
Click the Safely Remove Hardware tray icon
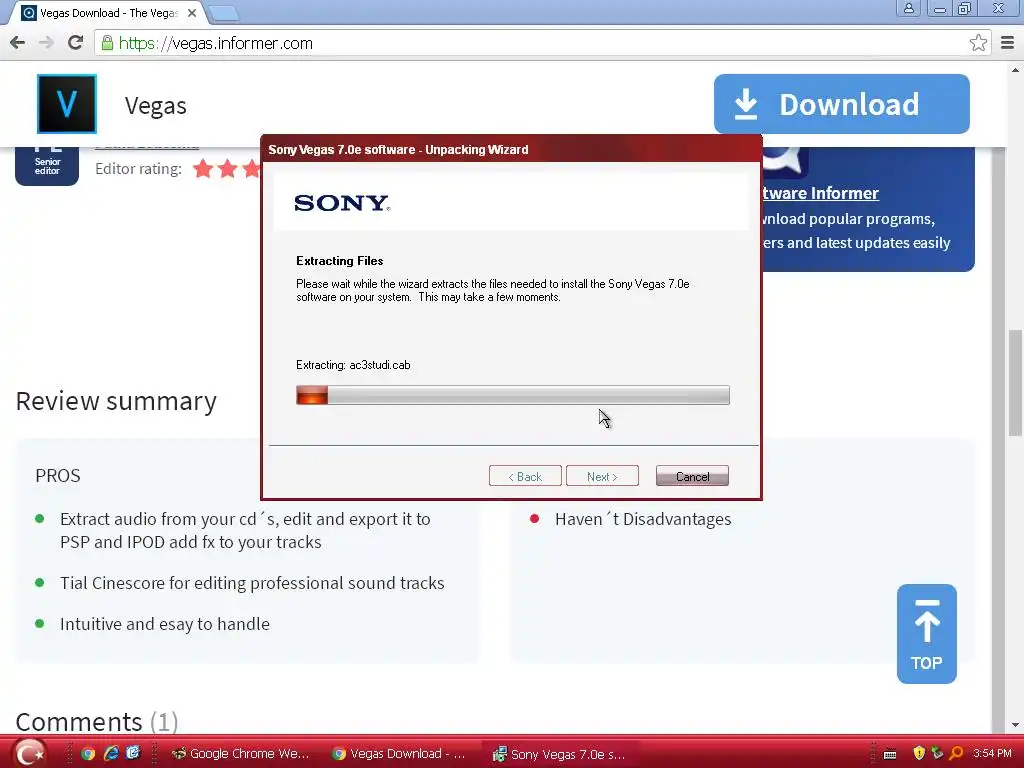(x=937, y=753)
